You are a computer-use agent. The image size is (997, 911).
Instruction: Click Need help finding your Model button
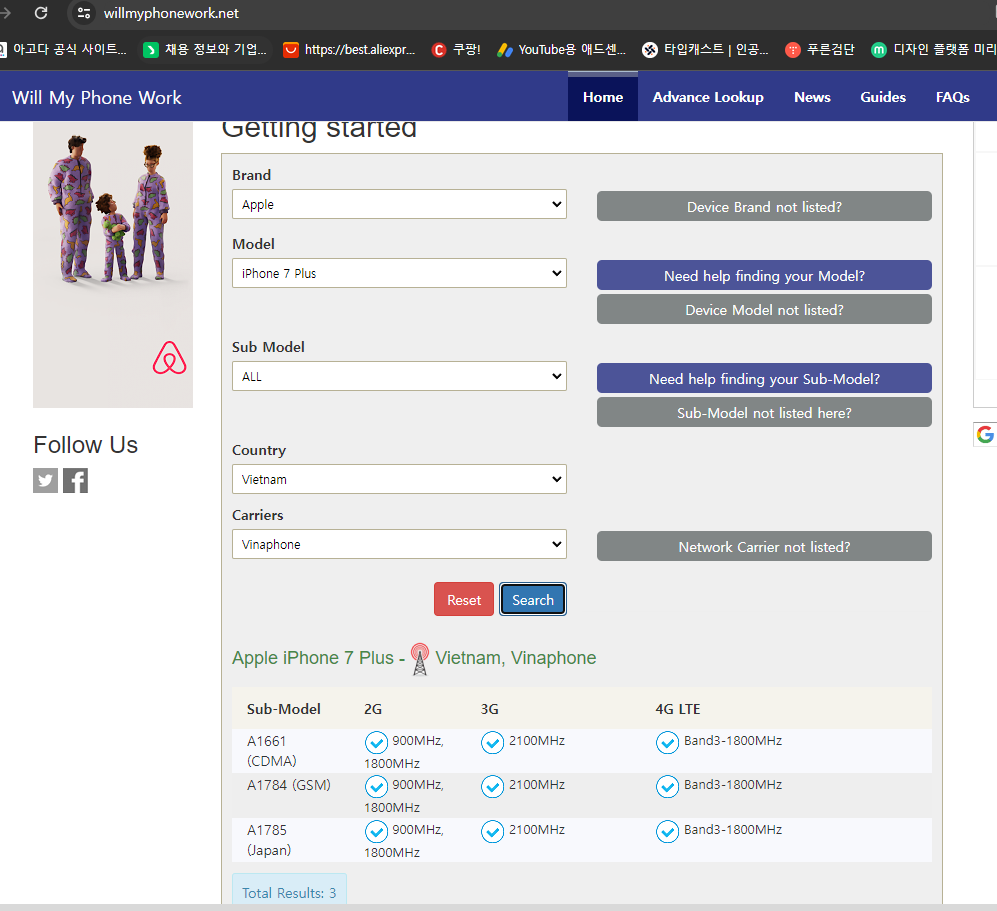pyautogui.click(x=764, y=275)
